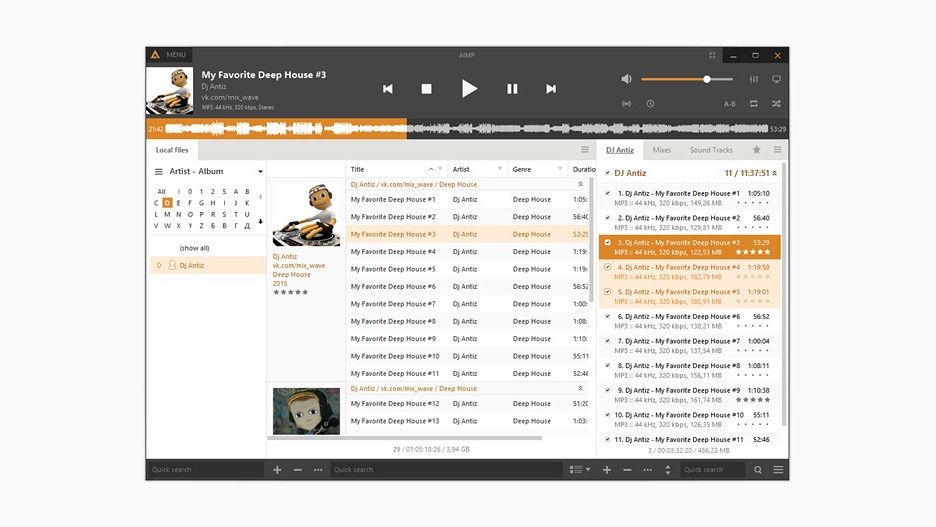This screenshot has width=936, height=527.
Task: Skip to the next track
Action: (551, 89)
